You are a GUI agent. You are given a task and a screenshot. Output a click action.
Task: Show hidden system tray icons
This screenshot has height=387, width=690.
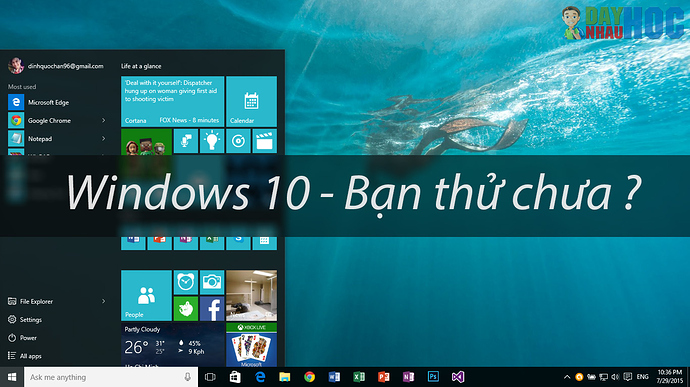(x=567, y=377)
